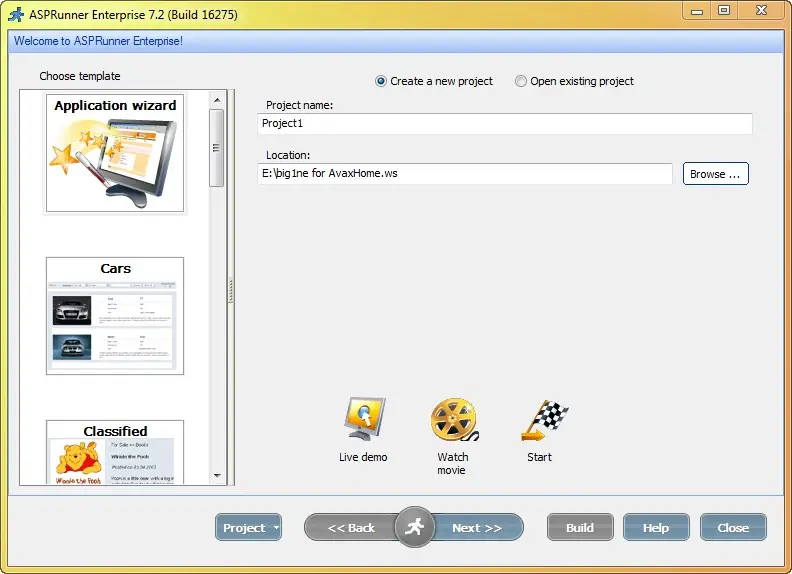Click the template list scroll up arrow
792x574 pixels.
pos(217,100)
